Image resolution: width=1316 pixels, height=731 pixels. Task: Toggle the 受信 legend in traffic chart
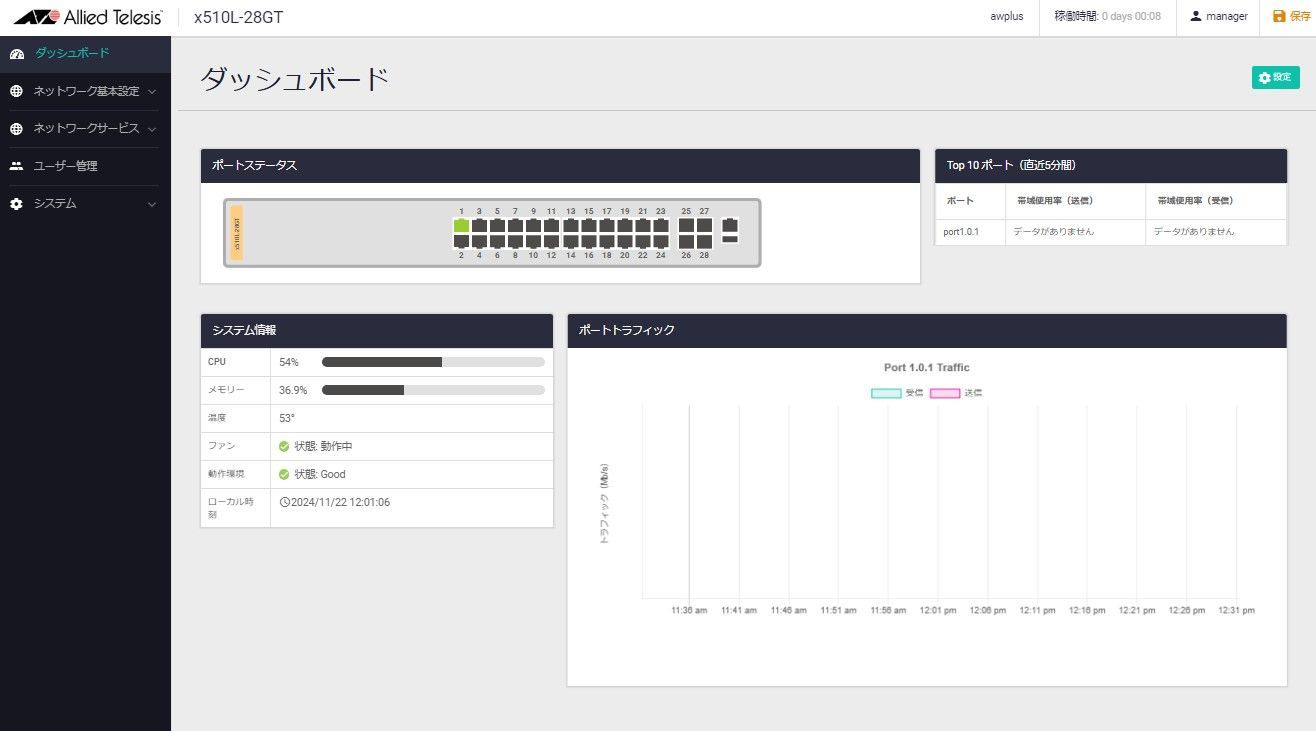(897, 393)
